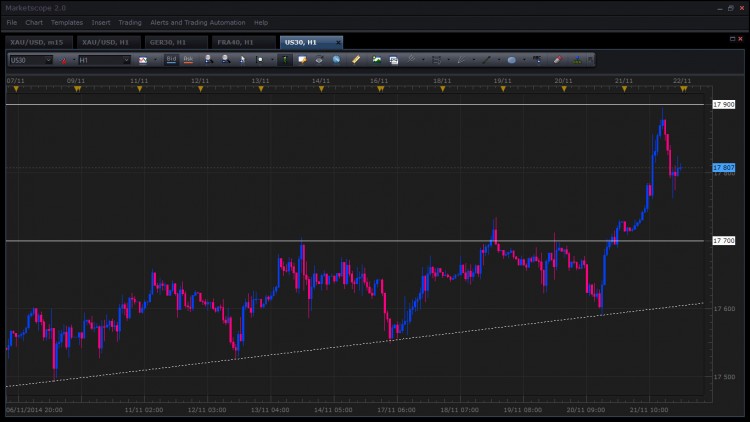Viewport: 750px width, 422px height.
Task: Expand the chart type dropdown arrow
Action: click(155, 60)
